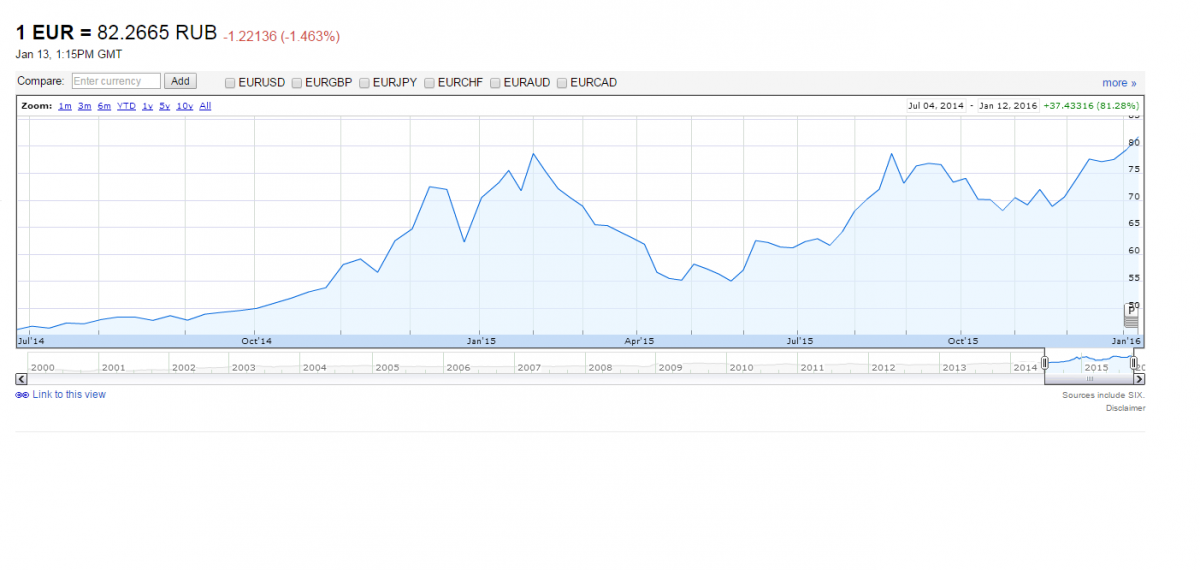Expand more comparison currencies
The image size is (1200, 570).
(x=1119, y=83)
